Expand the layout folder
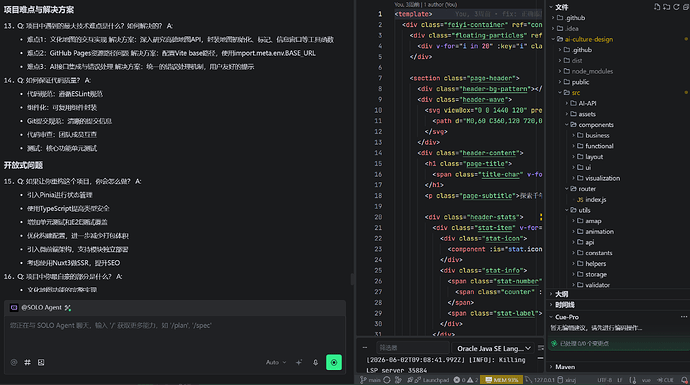This screenshot has width=690, height=385. pyautogui.click(x=618, y=157)
